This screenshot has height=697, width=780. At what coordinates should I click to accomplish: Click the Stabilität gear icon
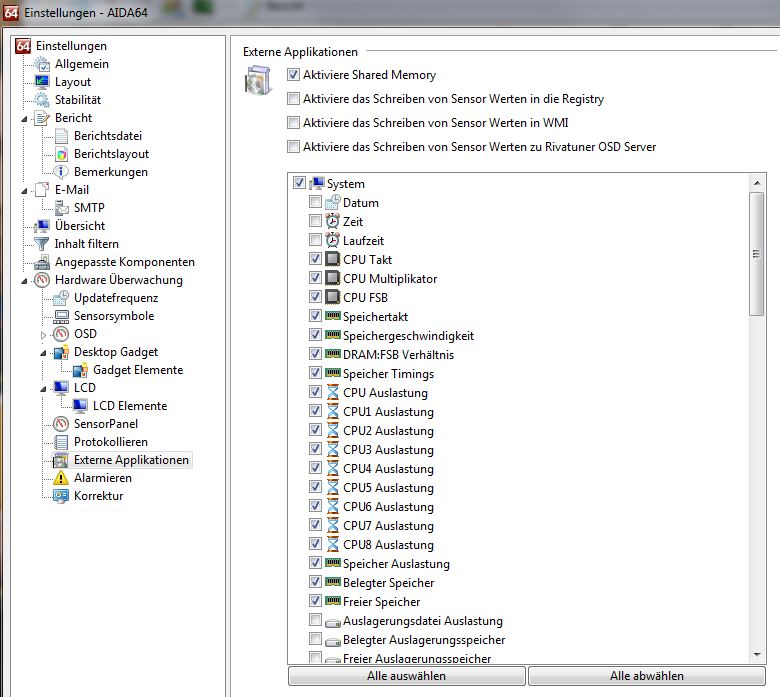[x=42, y=100]
